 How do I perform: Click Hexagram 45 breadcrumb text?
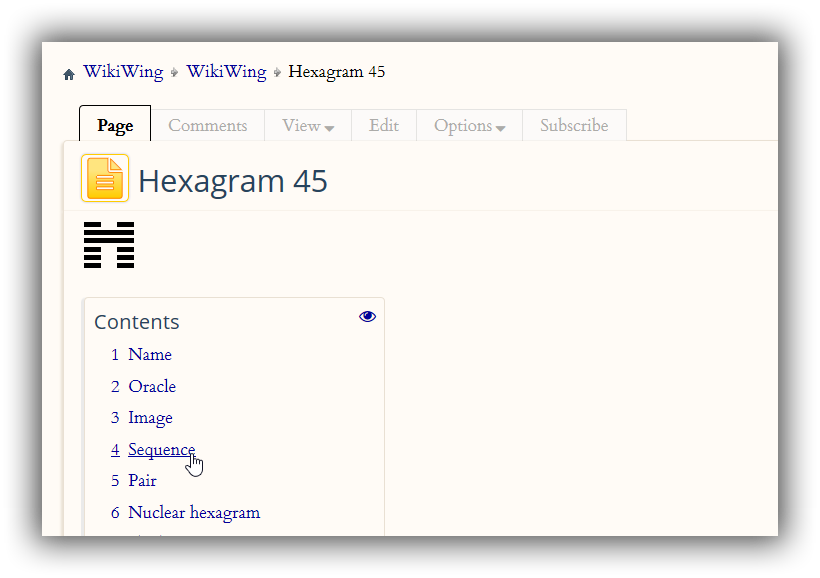click(336, 72)
